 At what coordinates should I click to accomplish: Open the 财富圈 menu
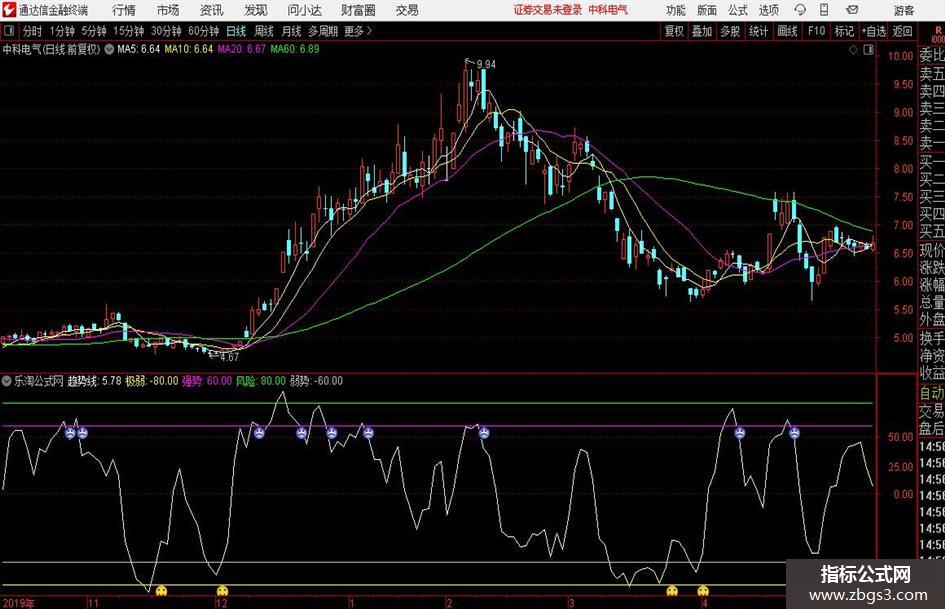(359, 10)
